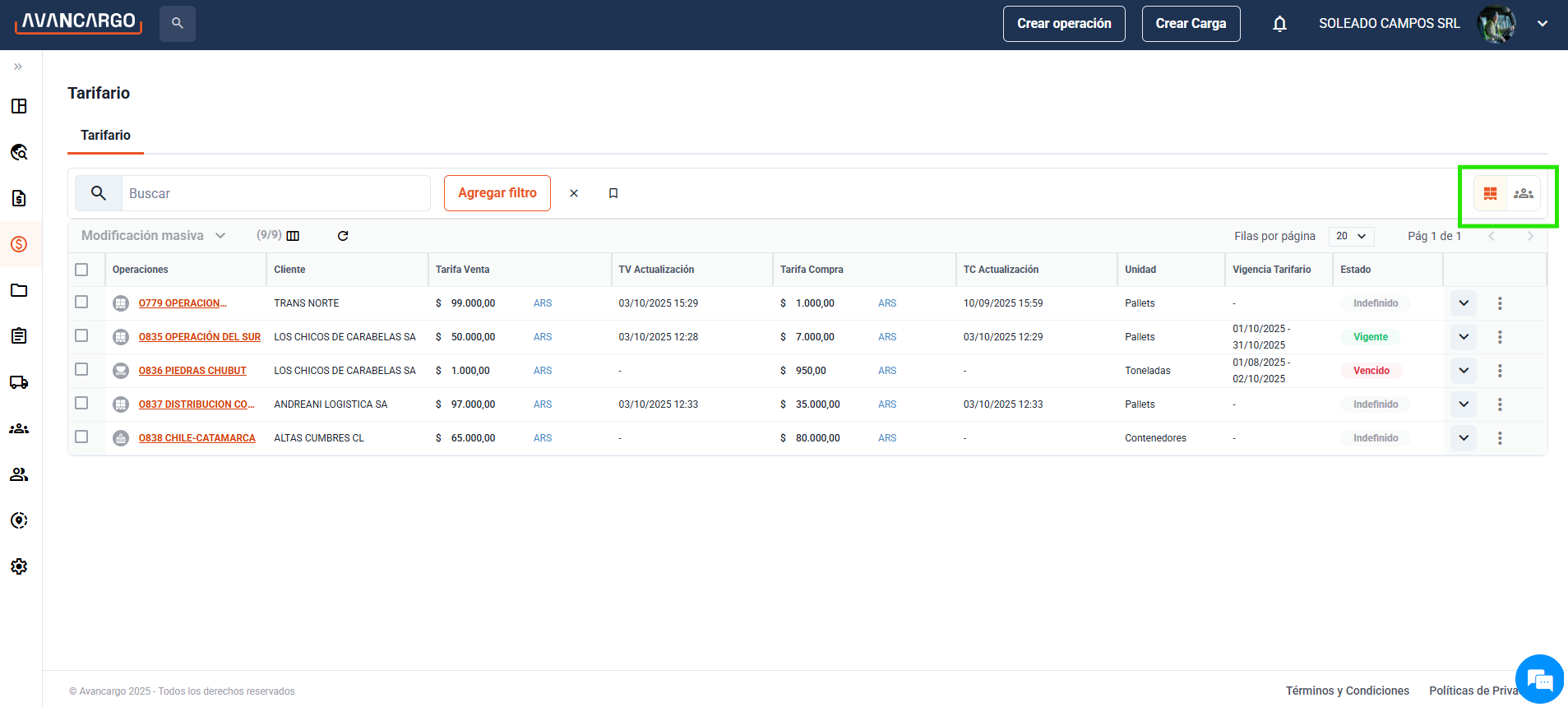Select the 0838 CHILE-CATAMARCA row checkbox

[81, 437]
